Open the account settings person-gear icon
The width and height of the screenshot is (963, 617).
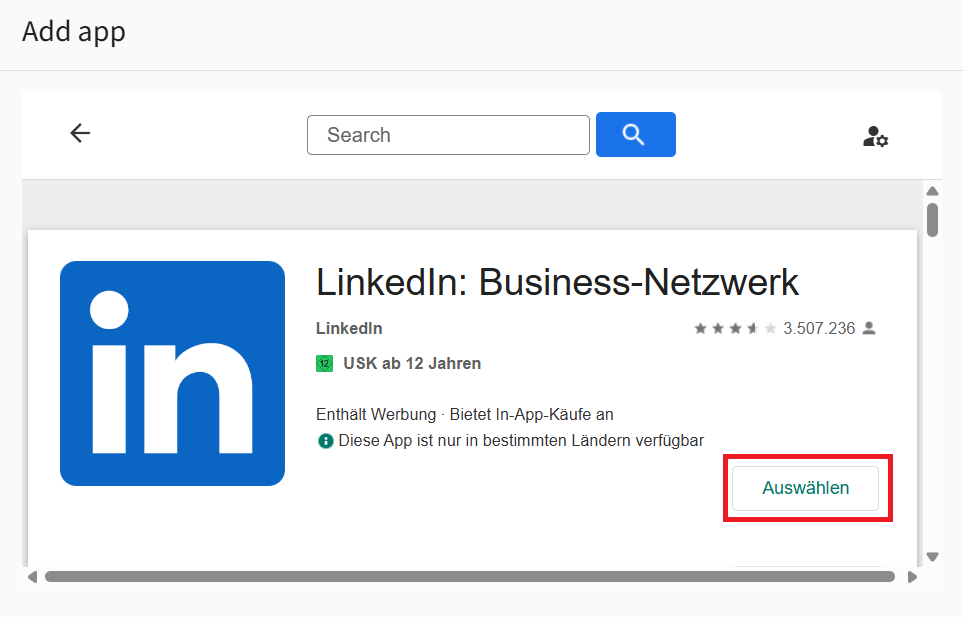tap(875, 136)
